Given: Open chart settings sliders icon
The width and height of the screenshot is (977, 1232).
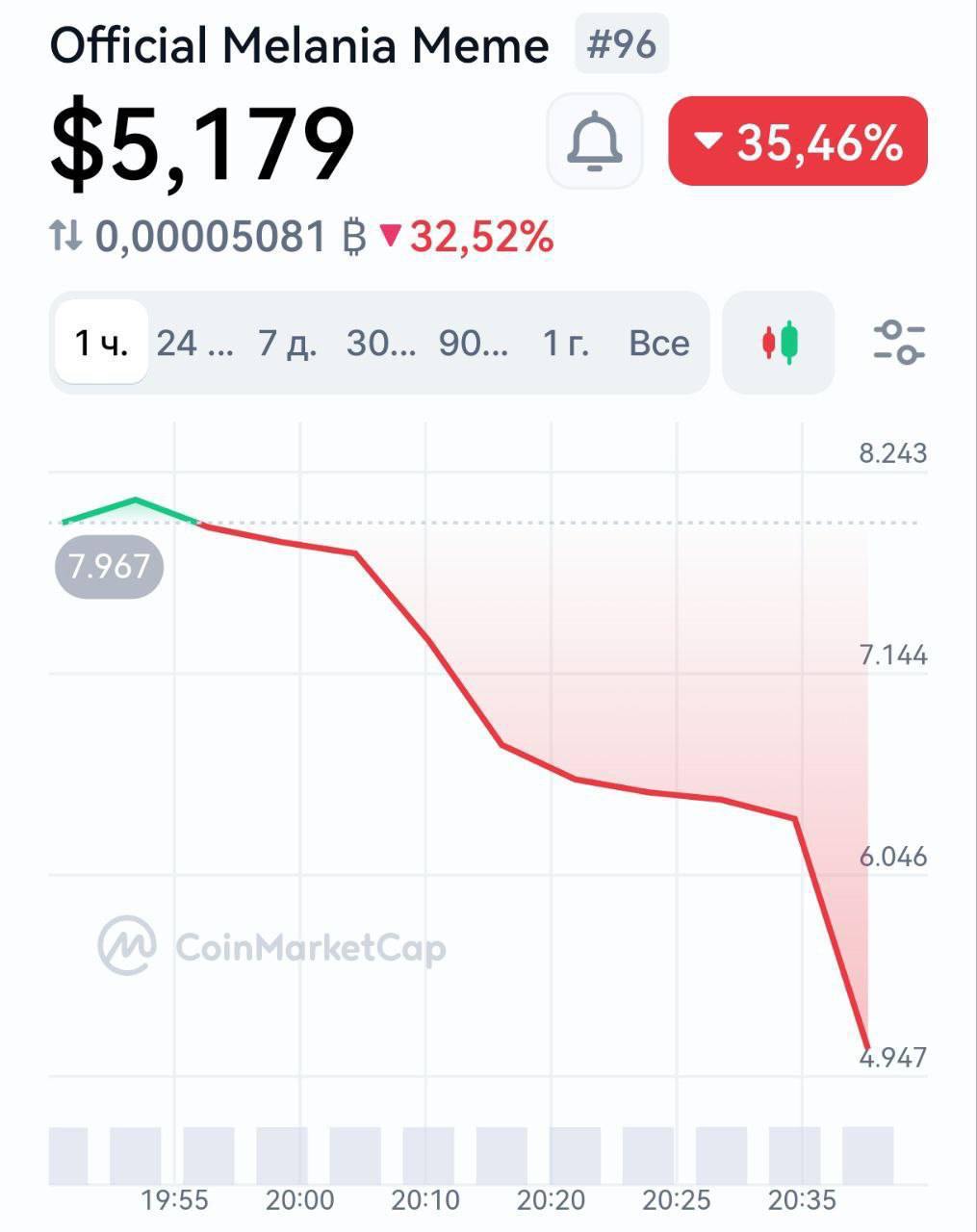Looking at the screenshot, I should coord(899,343).
